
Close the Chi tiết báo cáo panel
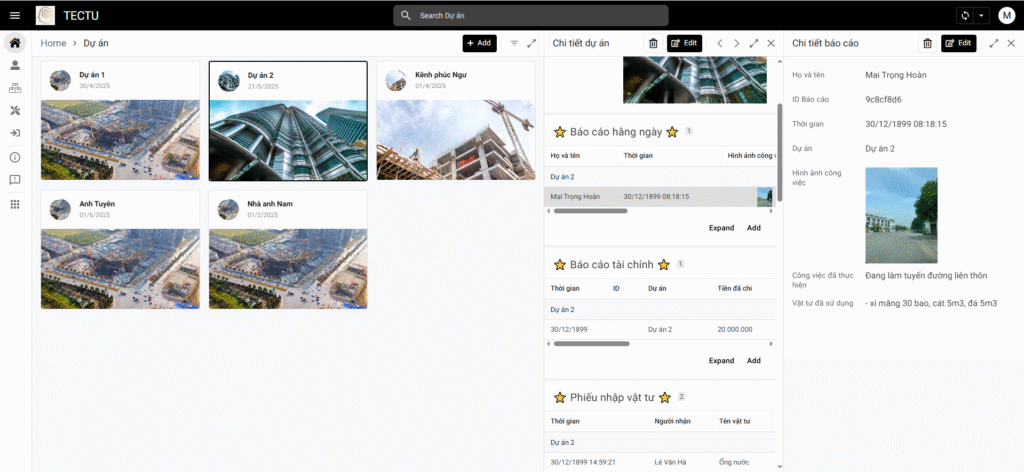1011,44
